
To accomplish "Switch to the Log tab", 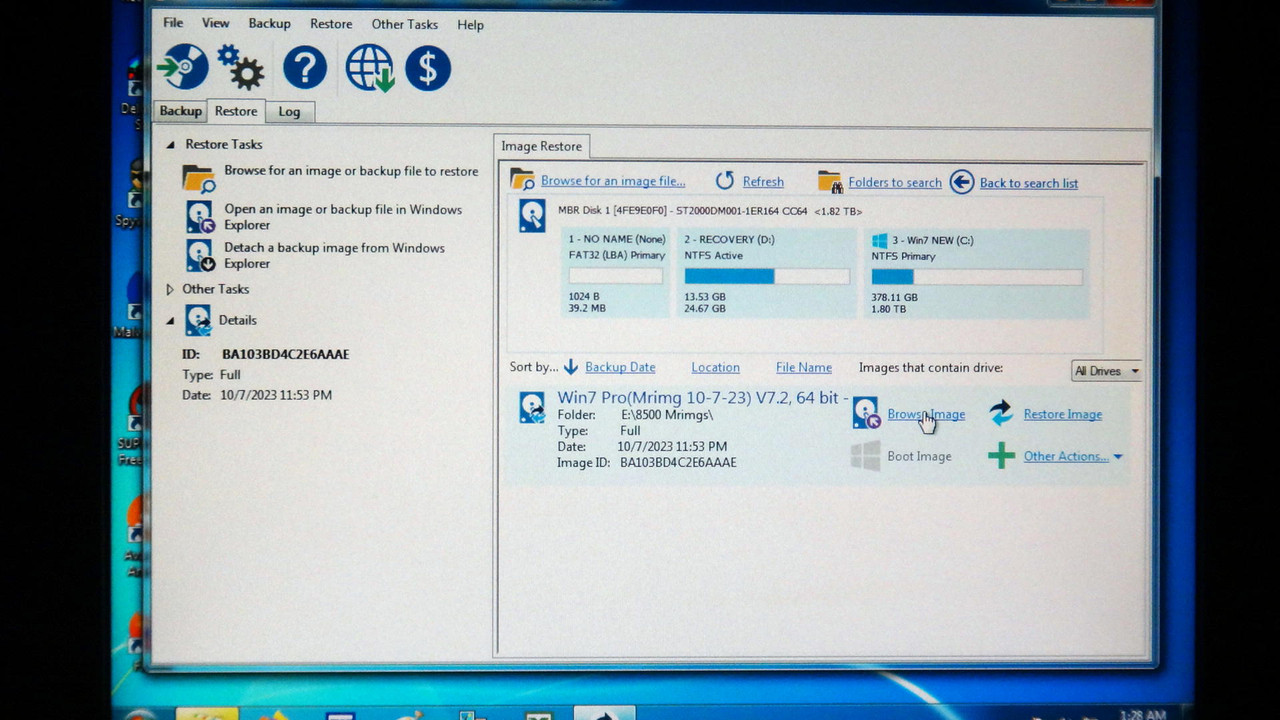I will [x=289, y=112].
